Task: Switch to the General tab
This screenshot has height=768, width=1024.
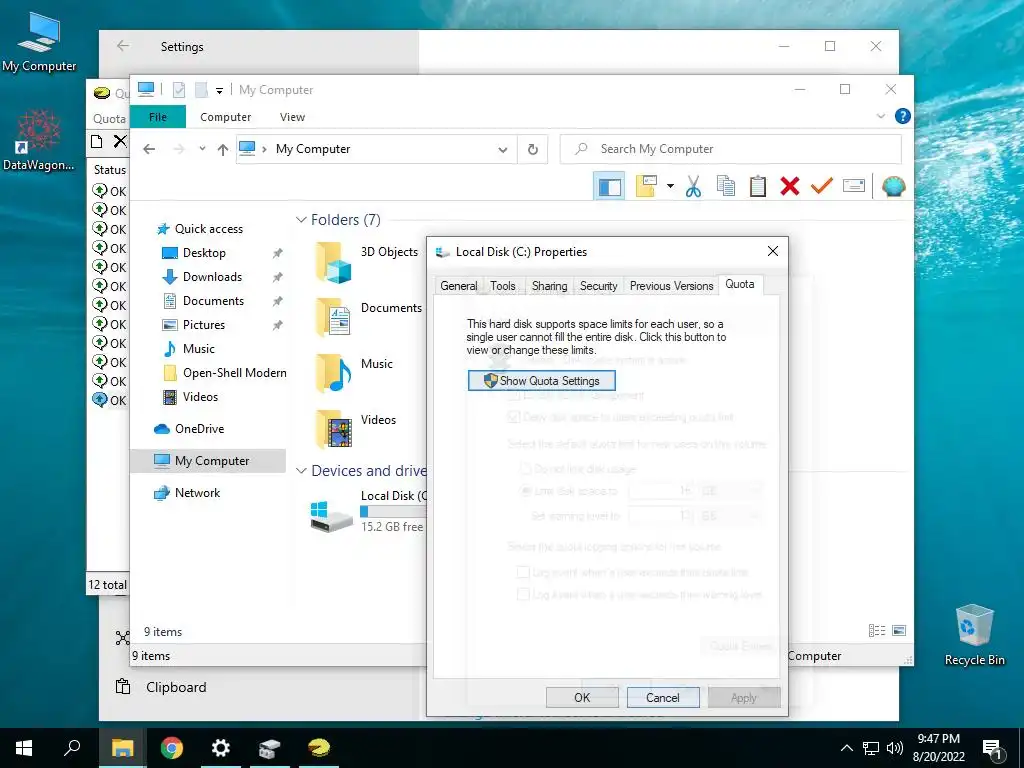Action: 458,286
